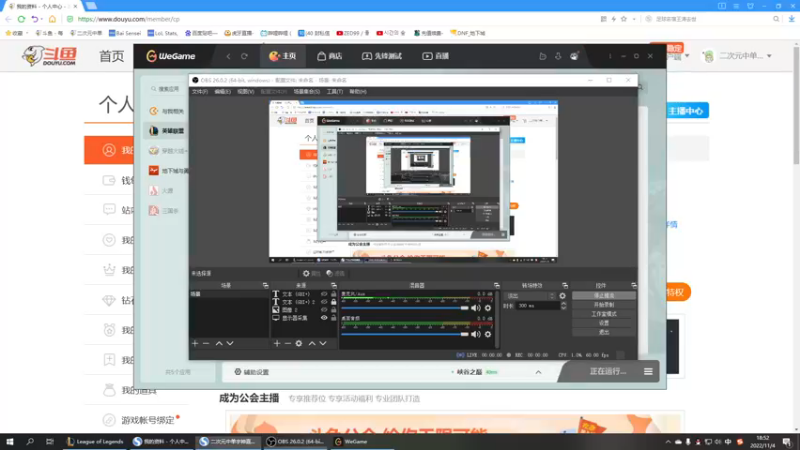The image size is (800, 450).
Task: Click Stop Streaming button in OBS controls
Action: coord(604,296)
